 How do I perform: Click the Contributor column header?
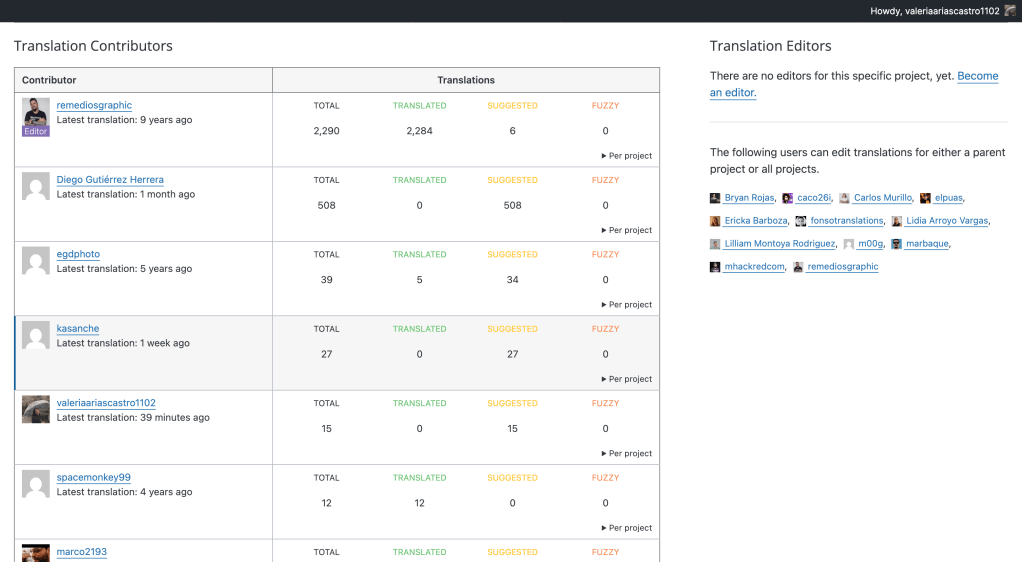click(49, 80)
